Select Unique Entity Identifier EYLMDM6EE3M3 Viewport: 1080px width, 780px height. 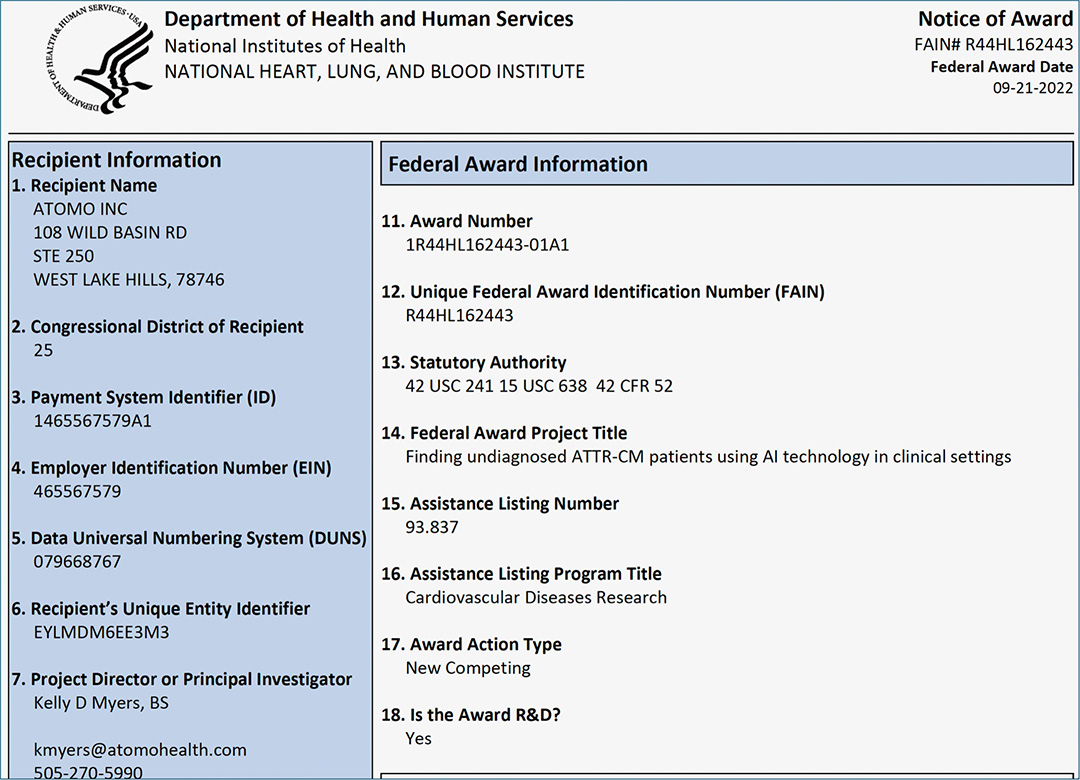coord(101,633)
